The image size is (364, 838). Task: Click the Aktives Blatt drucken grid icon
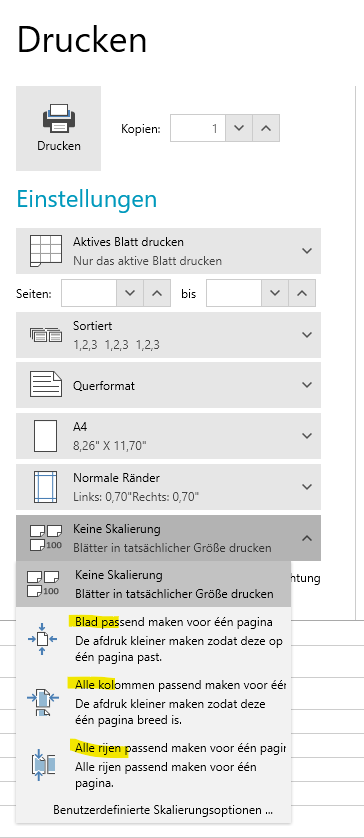(43, 251)
